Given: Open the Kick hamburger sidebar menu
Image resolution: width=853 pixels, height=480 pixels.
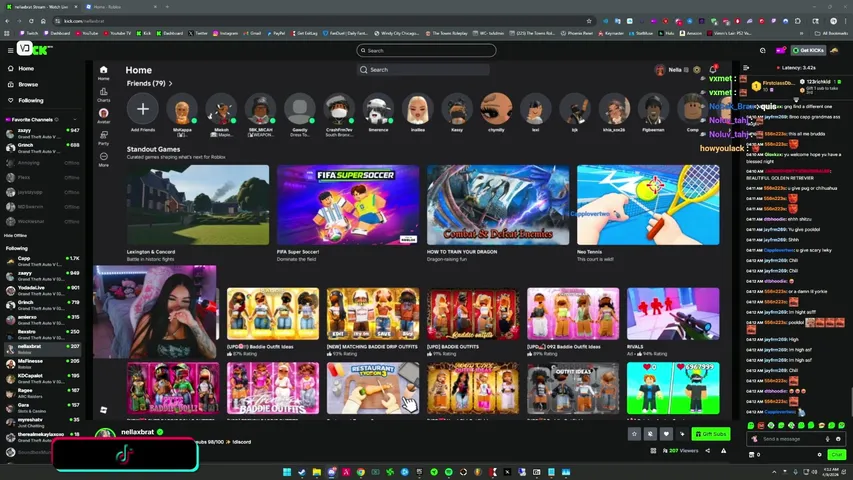Looking at the screenshot, I should [10, 50].
